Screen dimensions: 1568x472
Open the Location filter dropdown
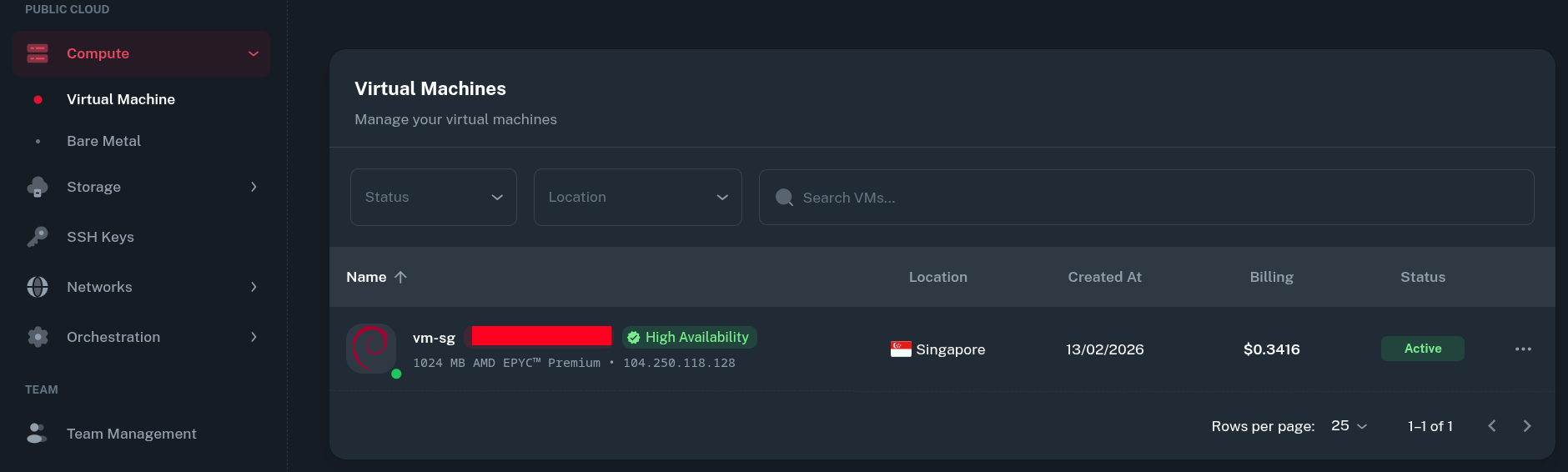click(x=638, y=197)
